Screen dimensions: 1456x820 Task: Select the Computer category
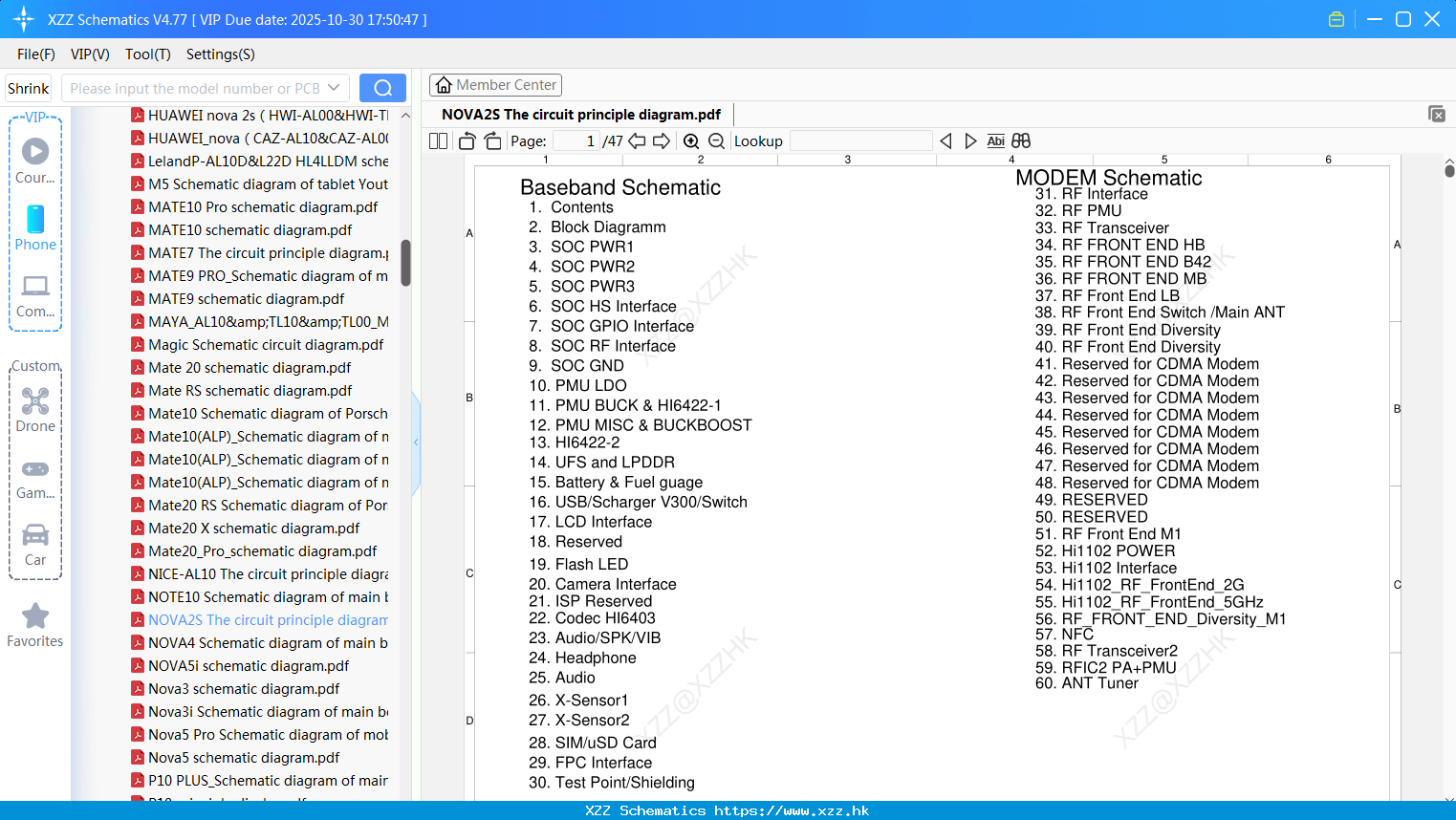35,294
